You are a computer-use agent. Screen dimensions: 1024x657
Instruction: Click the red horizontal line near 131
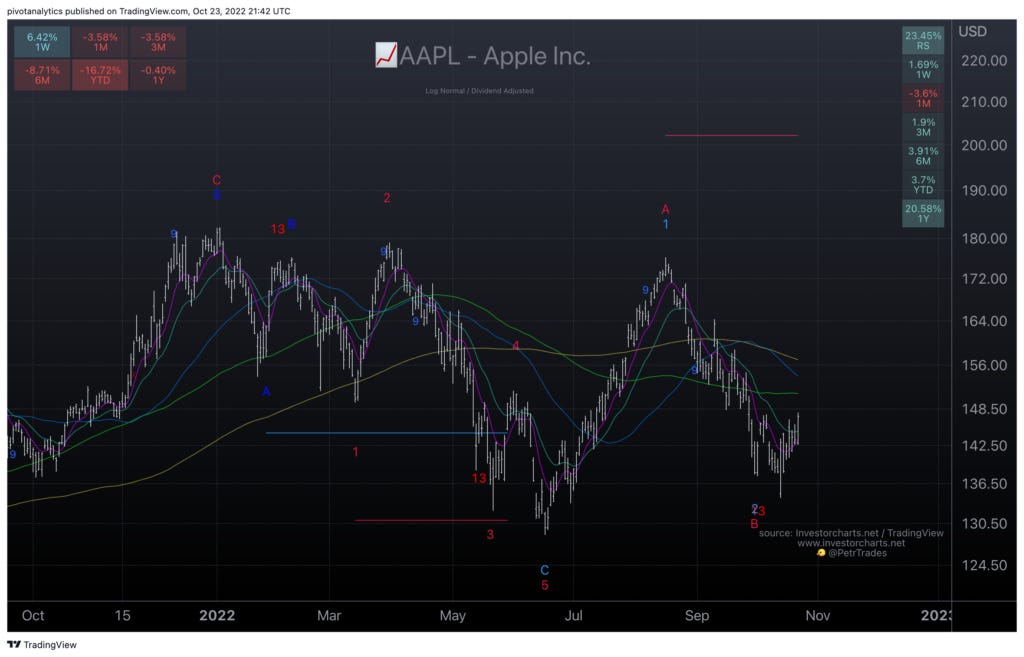(431, 521)
